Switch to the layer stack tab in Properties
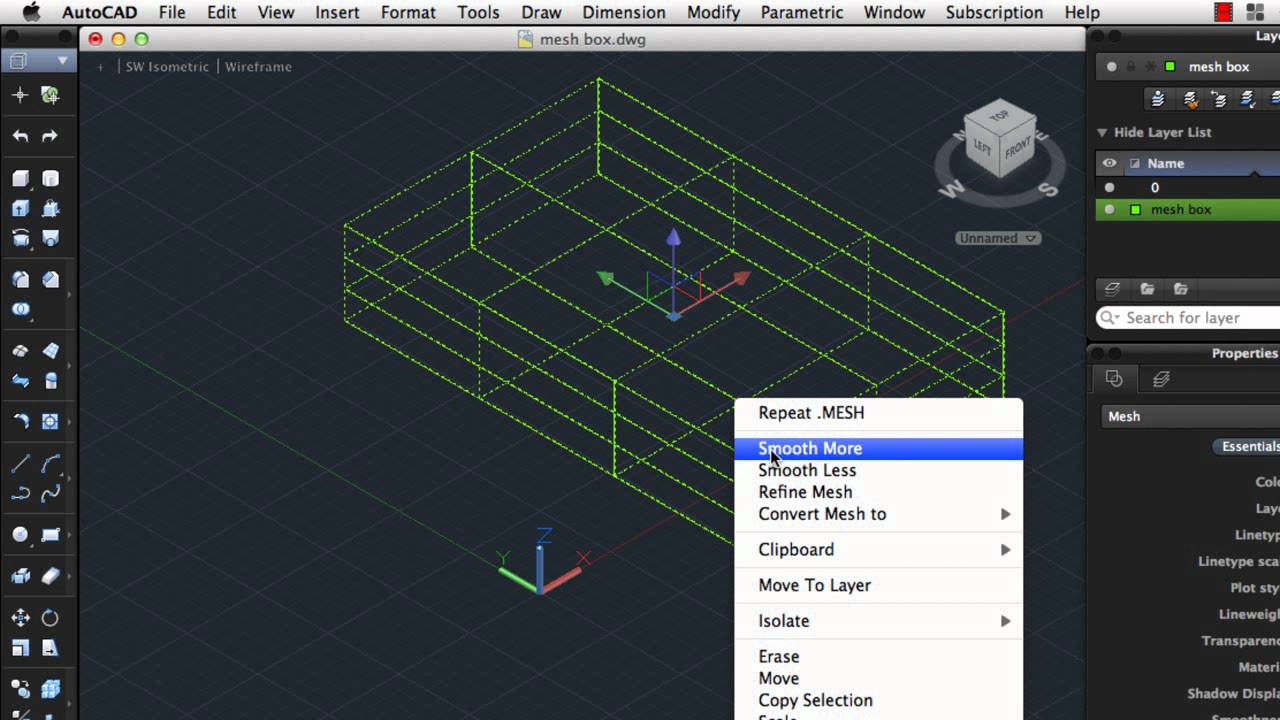 coord(1161,379)
